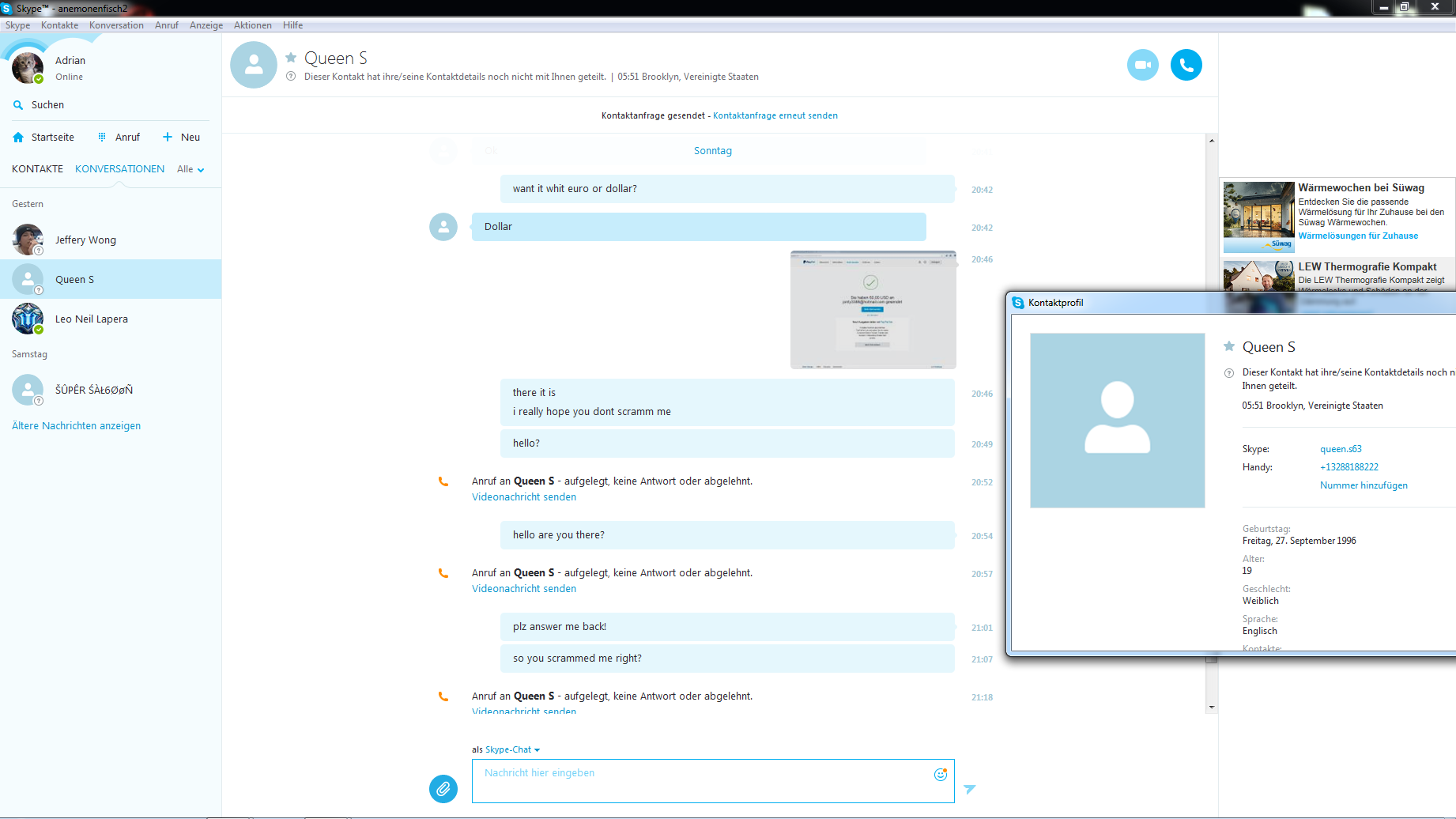Go to Startseite home icon

click(18, 138)
